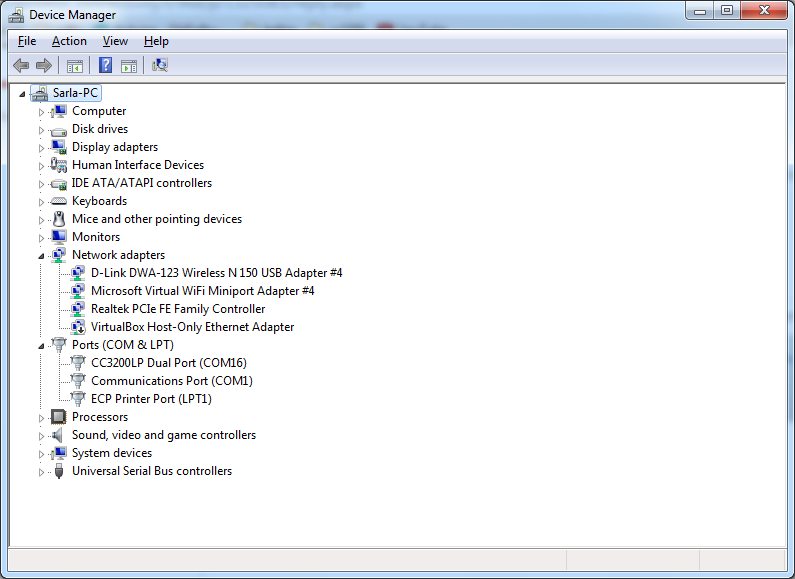Screen dimensions: 795x579
Task: Select Microsoft Virtual WiFi Miniport Adapter #4
Action: pos(202,291)
